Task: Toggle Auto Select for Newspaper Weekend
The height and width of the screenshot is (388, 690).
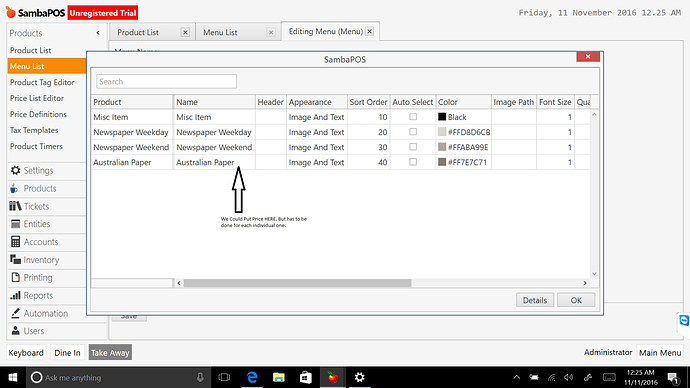Action: pyautogui.click(x=413, y=146)
